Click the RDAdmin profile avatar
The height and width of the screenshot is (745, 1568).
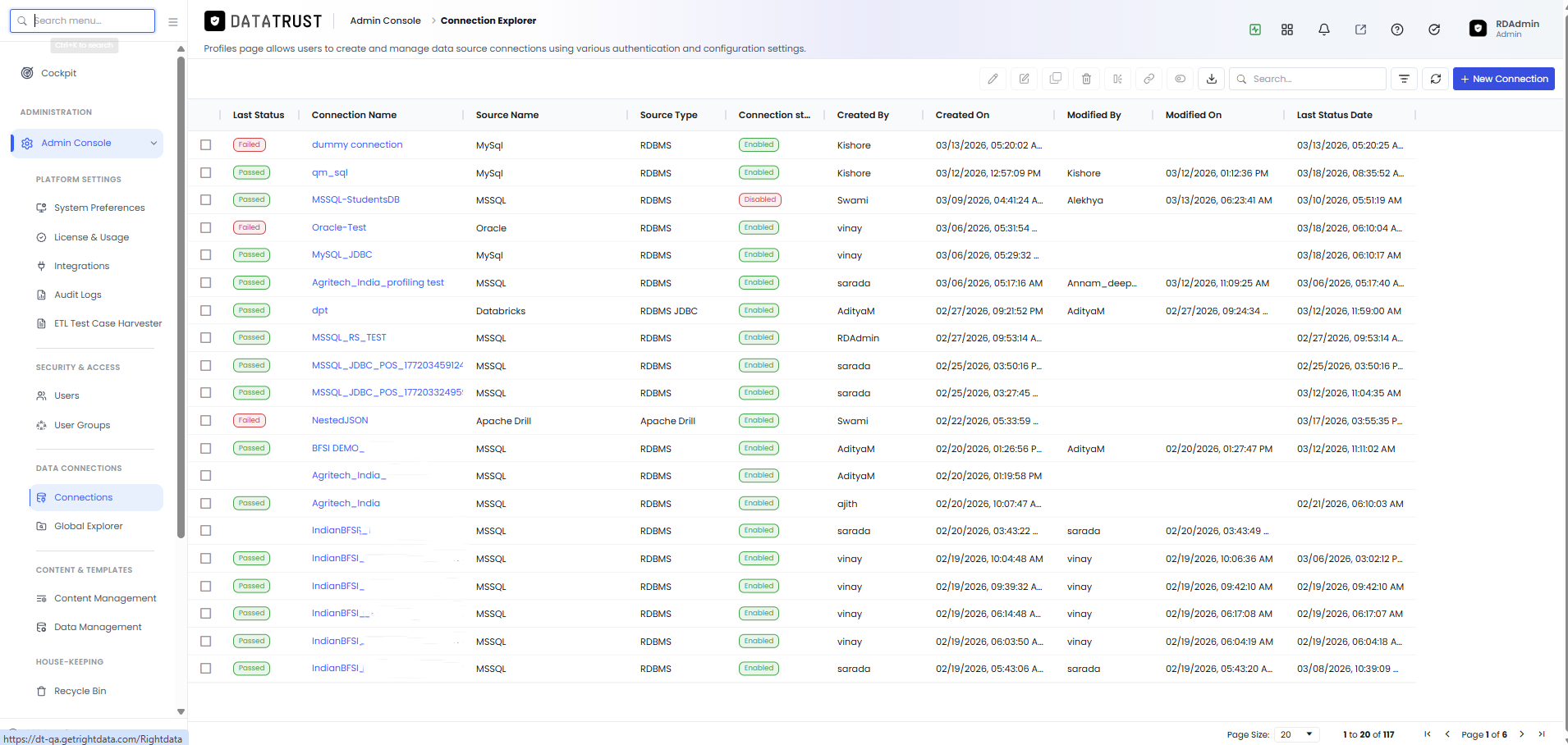1478,29
